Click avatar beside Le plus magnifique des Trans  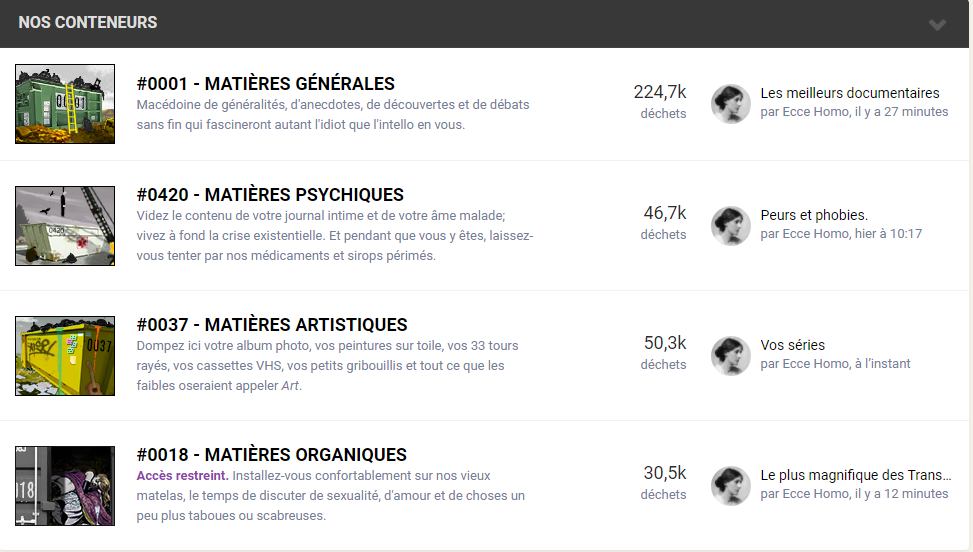pyautogui.click(x=730, y=486)
